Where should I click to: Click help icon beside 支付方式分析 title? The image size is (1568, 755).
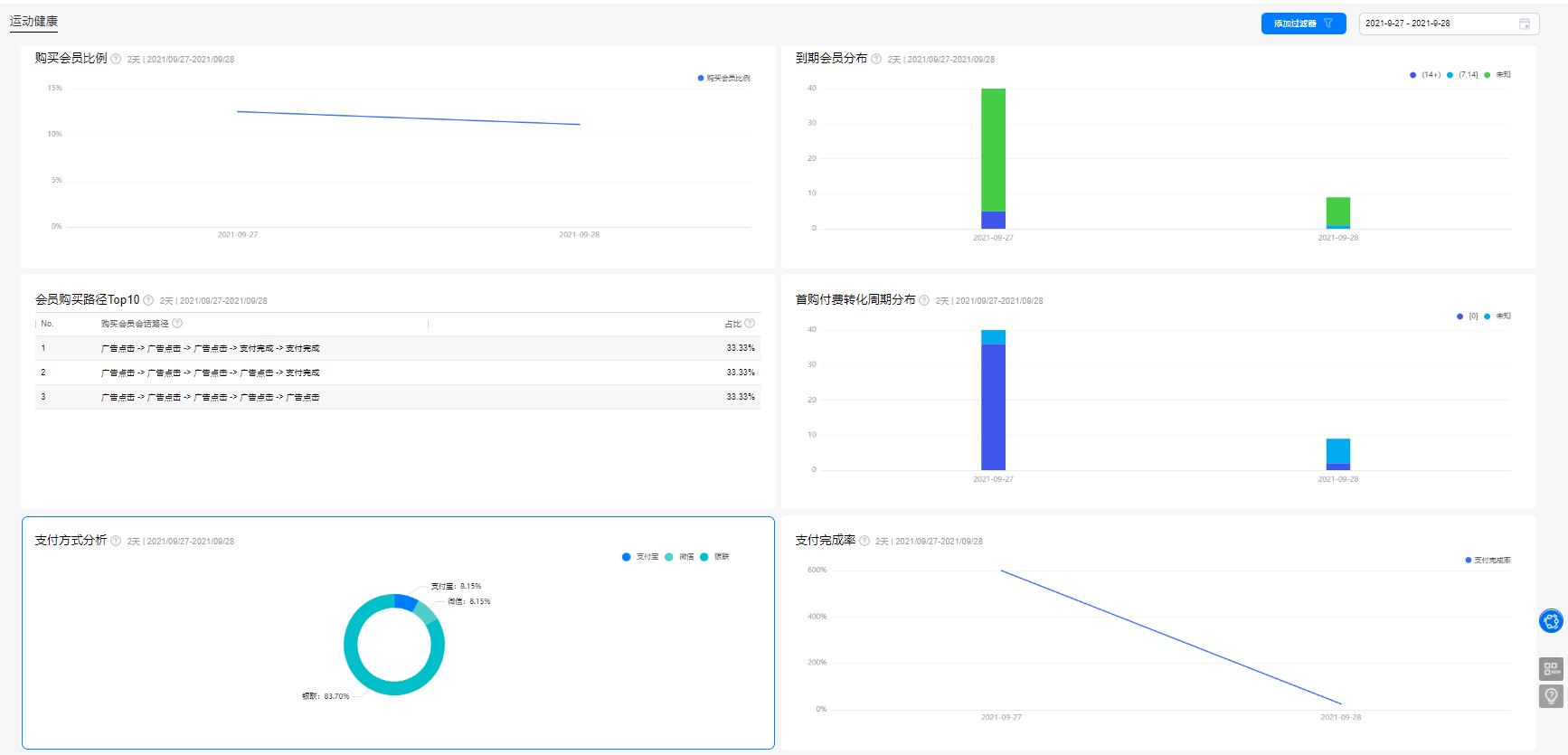pyautogui.click(x=116, y=541)
